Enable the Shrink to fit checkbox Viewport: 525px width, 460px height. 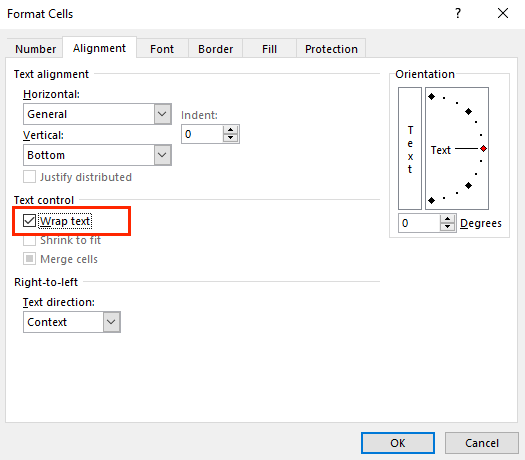coord(29,240)
